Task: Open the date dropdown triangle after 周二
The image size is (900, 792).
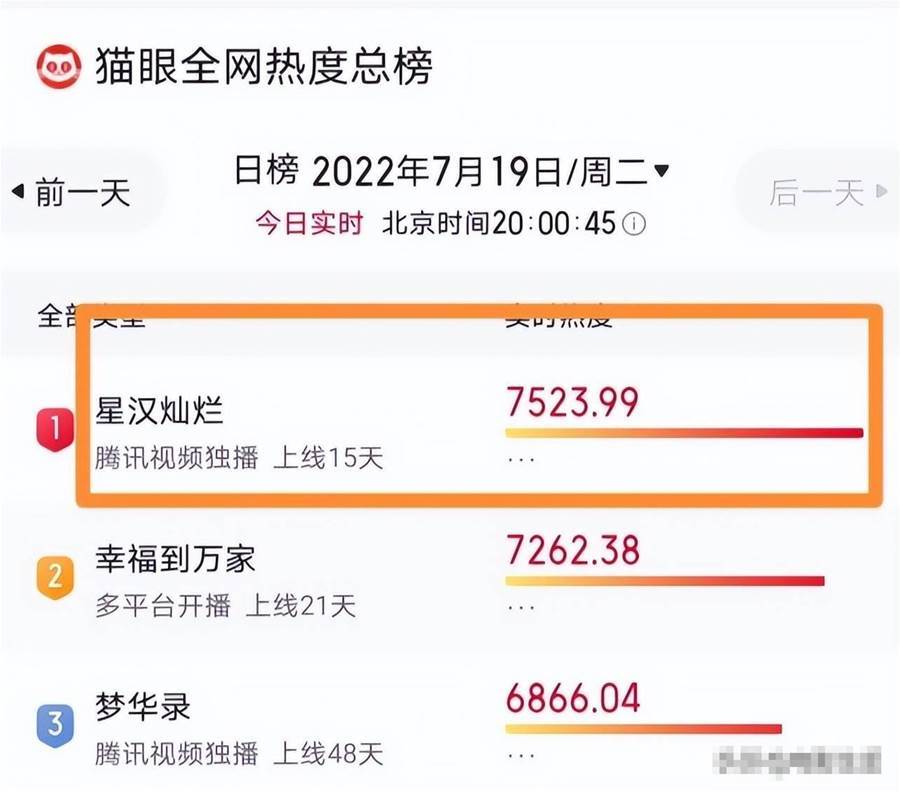Action: point(661,170)
